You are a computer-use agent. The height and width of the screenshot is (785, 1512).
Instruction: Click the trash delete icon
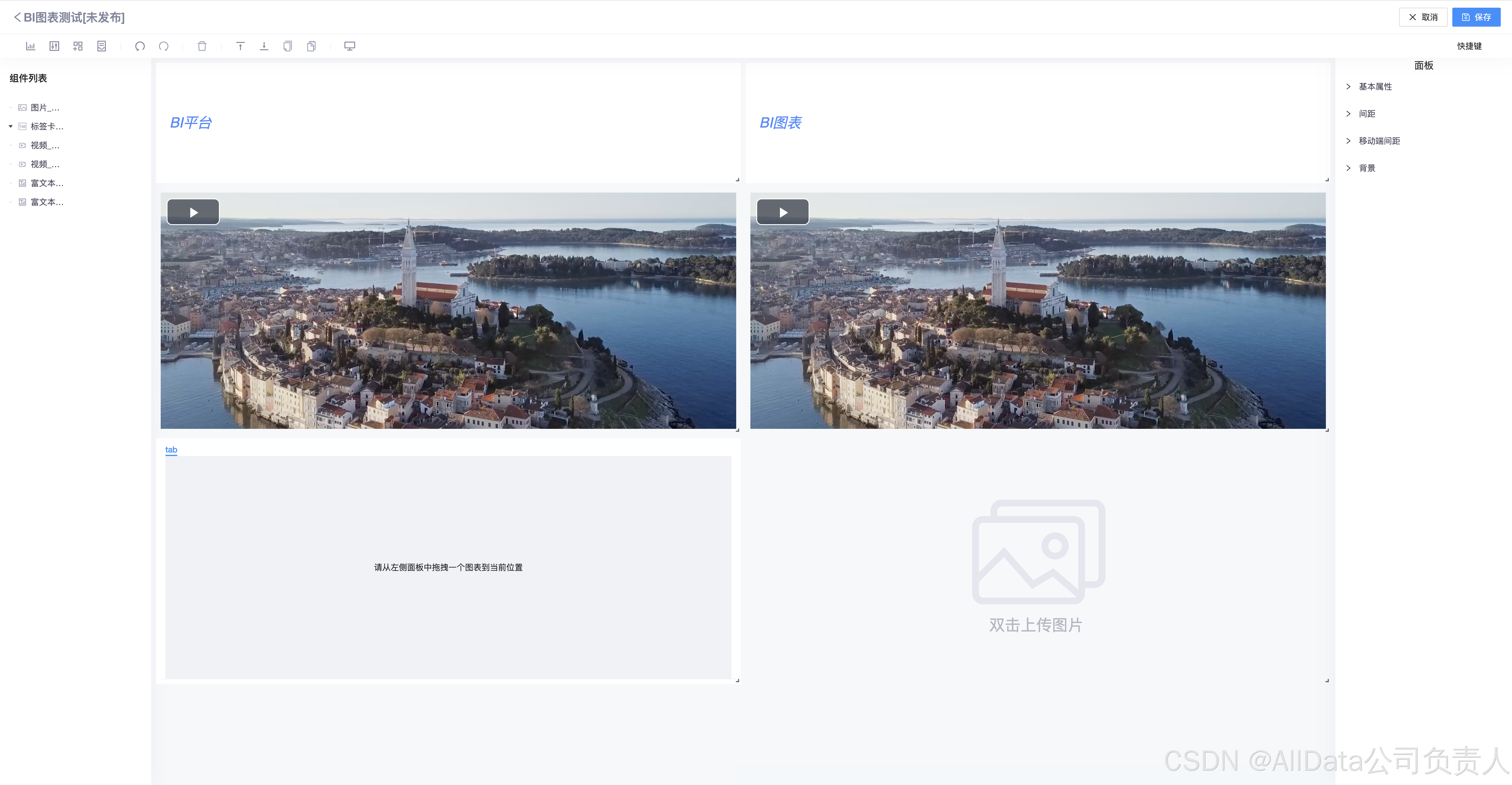tap(202, 46)
